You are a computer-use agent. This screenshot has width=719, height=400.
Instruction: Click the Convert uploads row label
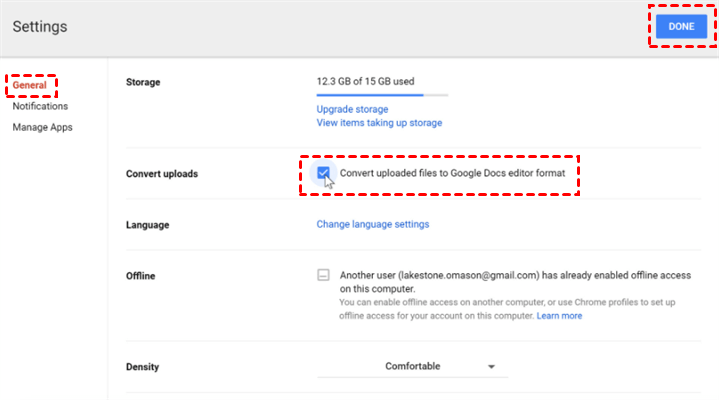coord(162,174)
